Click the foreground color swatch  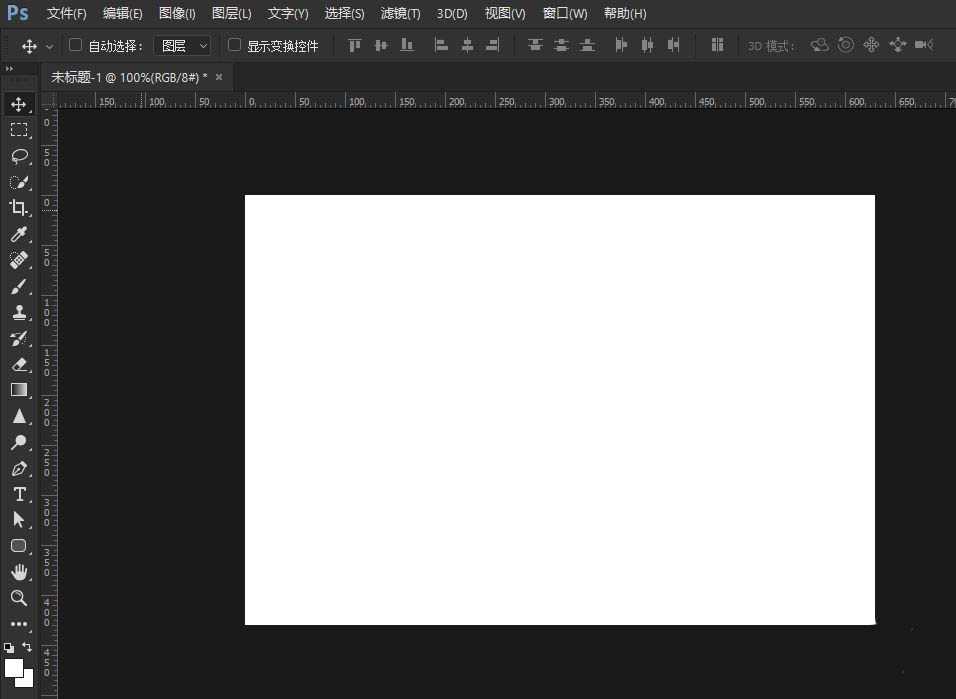(x=14, y=667)
